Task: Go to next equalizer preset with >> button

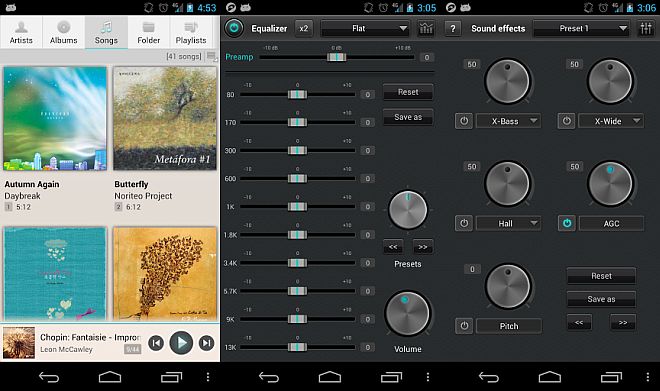Action: tap(423, 247)
